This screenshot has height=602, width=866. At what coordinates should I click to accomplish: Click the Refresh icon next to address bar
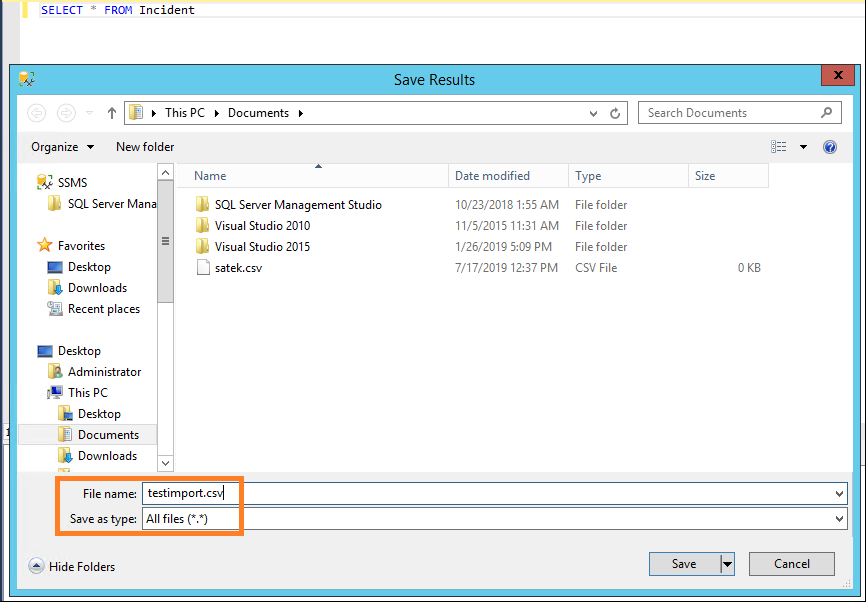point(615,112)
